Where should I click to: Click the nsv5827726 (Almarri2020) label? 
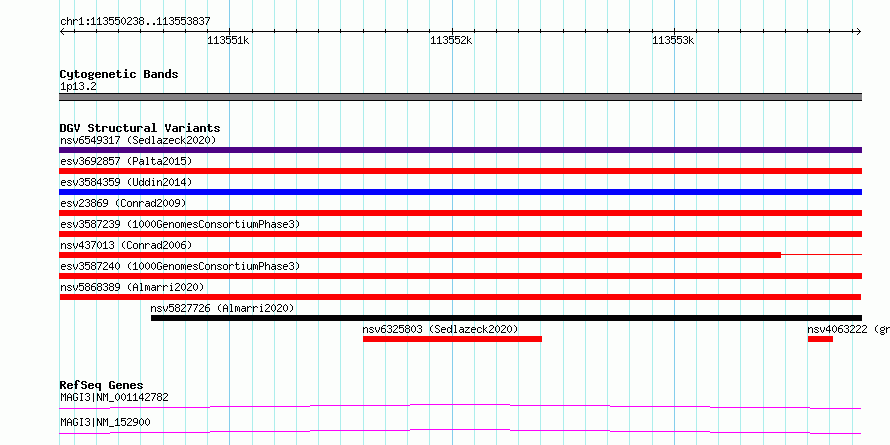[x=222, y=308]
